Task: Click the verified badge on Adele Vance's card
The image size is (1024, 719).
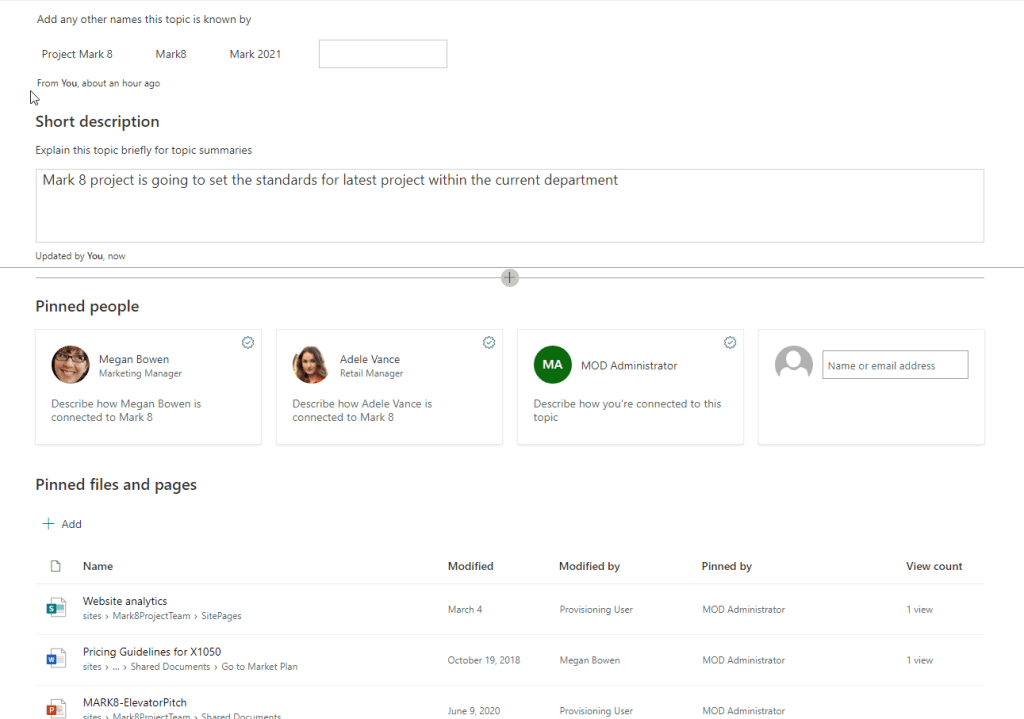Action: click(x=489, y=342)
